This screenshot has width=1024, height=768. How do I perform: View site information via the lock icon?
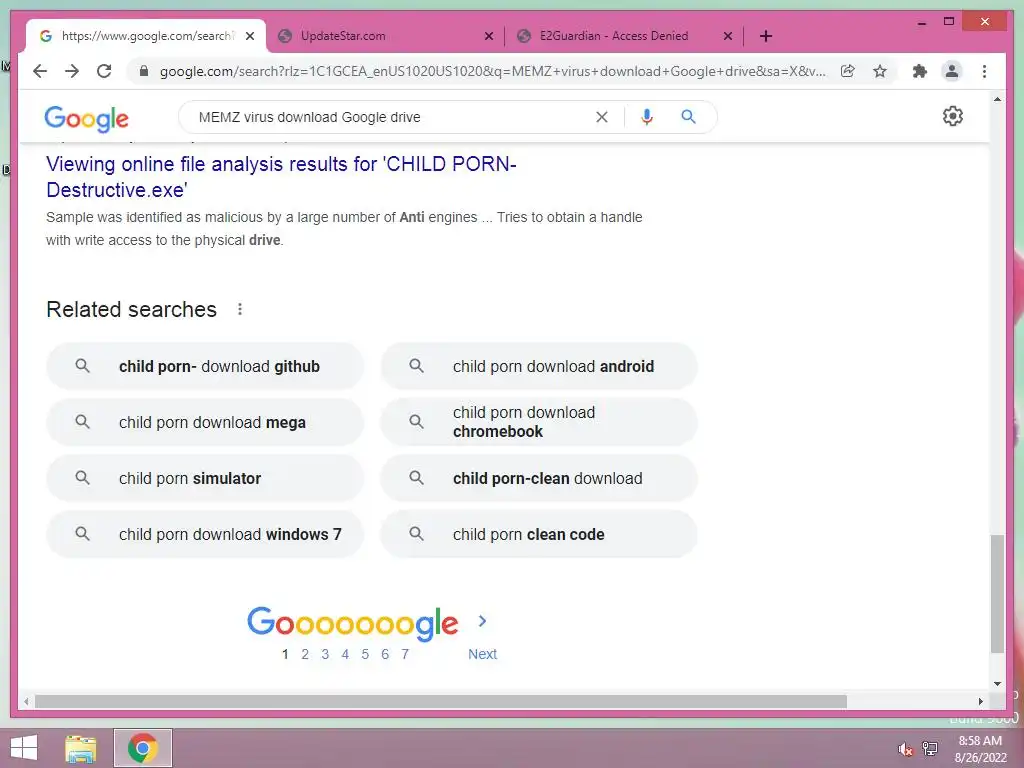click(x=144, y=71)
